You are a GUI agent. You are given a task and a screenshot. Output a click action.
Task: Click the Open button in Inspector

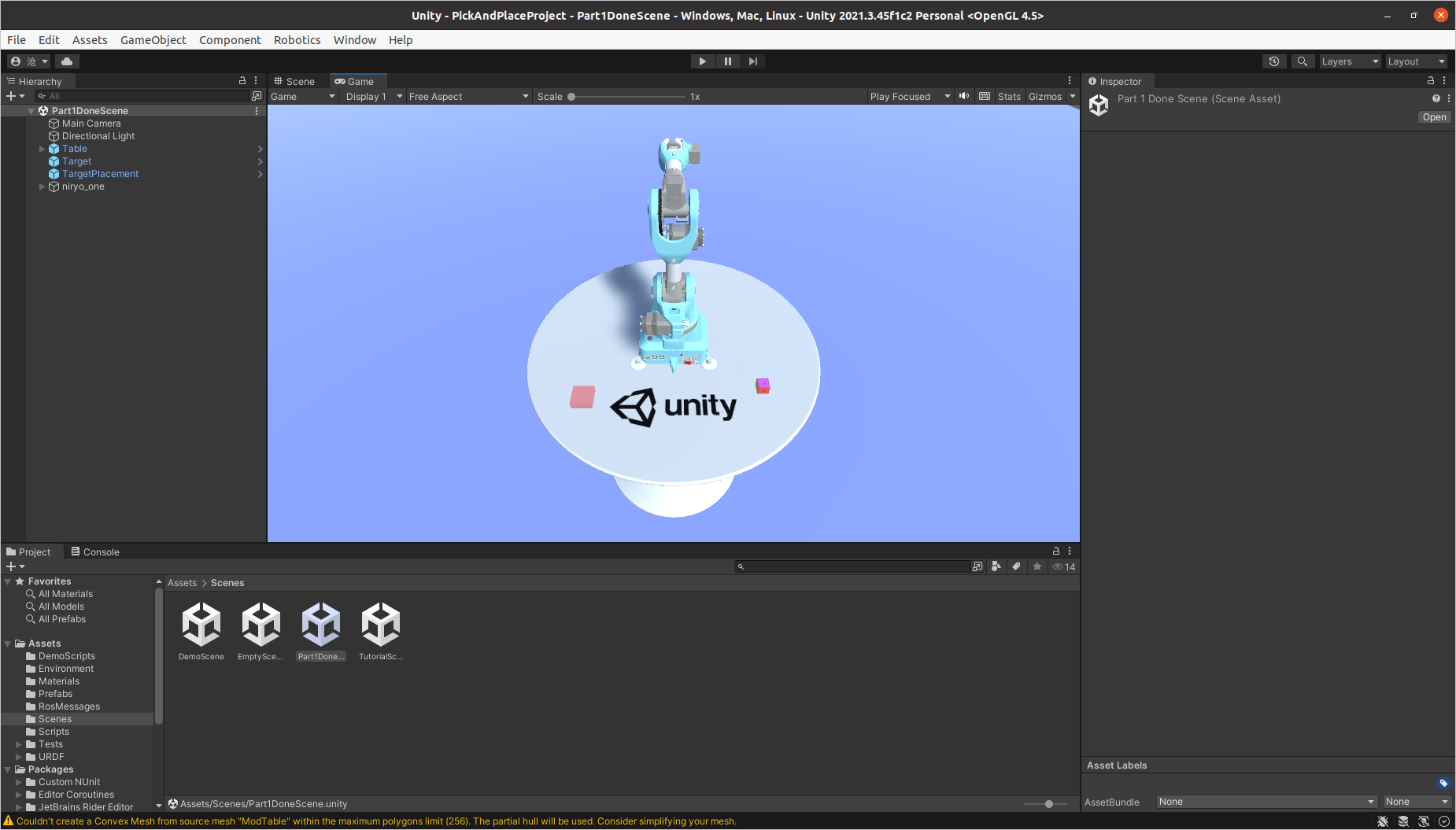pos(1434,117)
